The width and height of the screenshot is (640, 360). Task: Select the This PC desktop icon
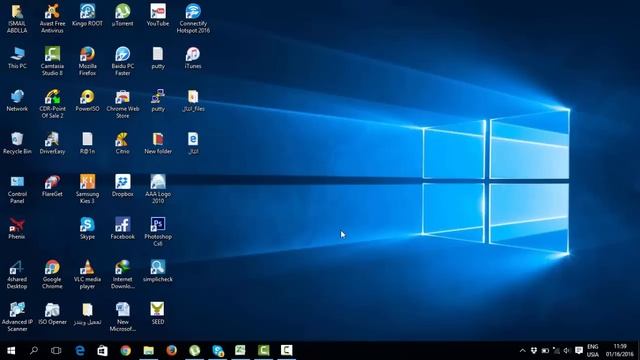pos(17,58)
